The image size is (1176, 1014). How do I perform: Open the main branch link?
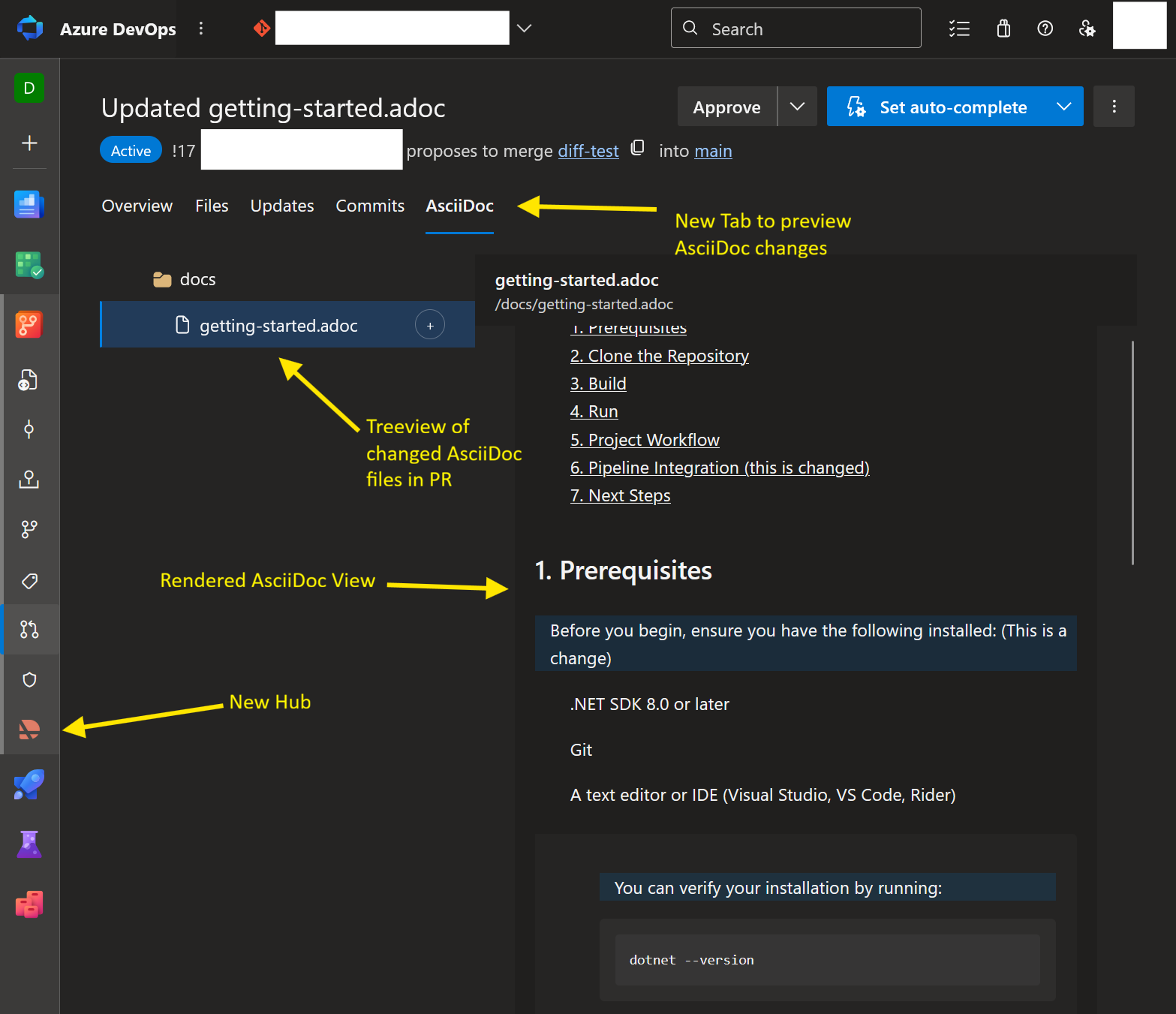[713, 151]
